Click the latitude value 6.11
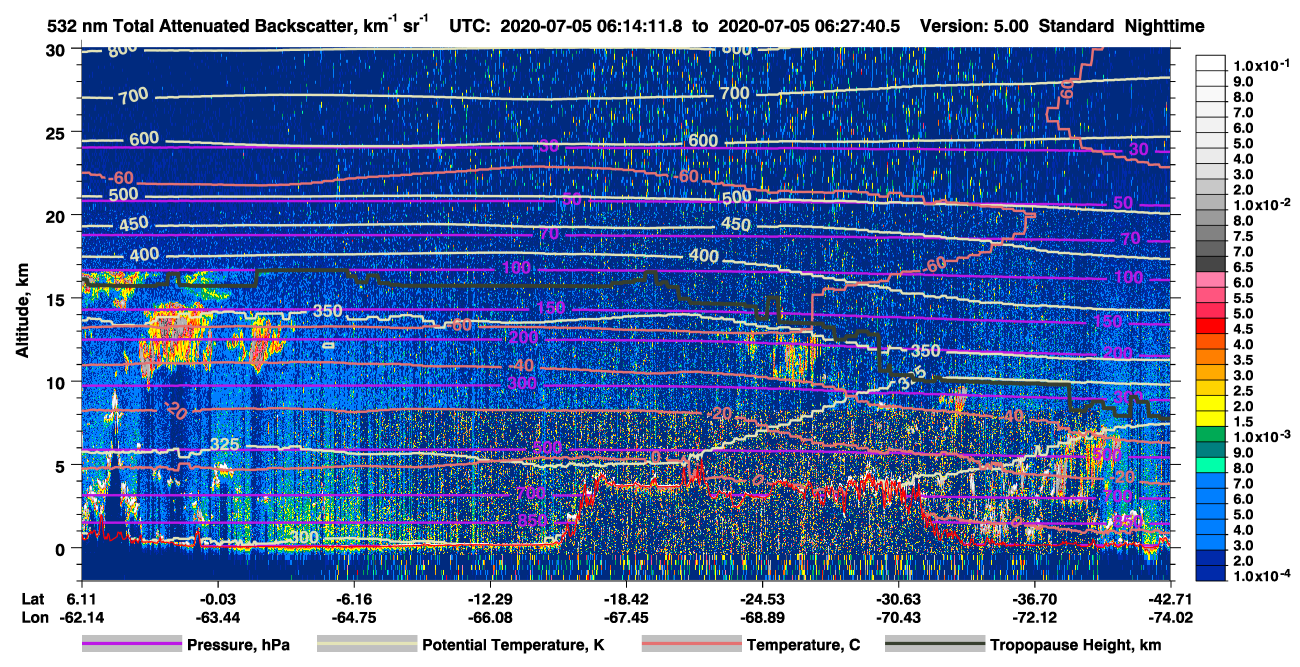 point(82,599)
